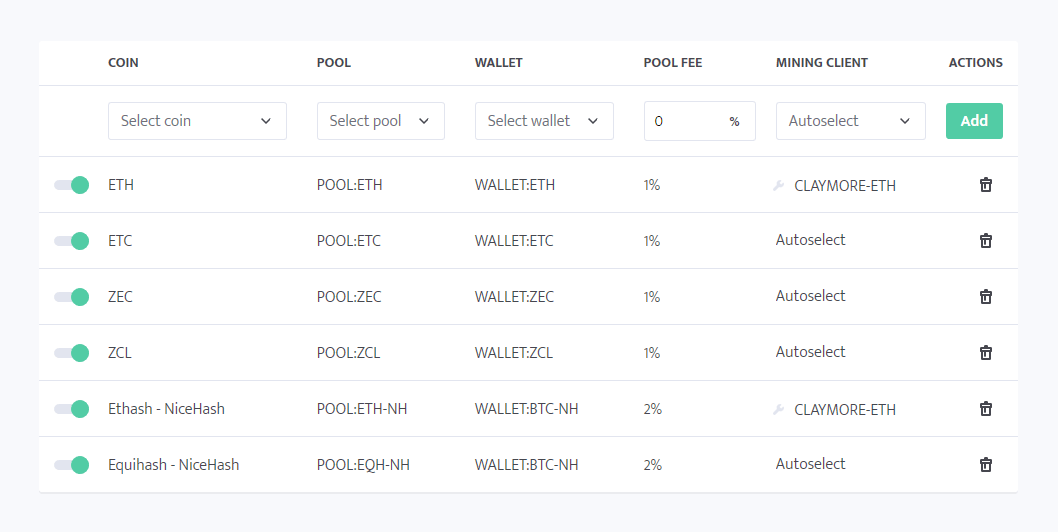
Task: Click wrench icon in Ethash - NiceHash row
Action: point(780,409)
